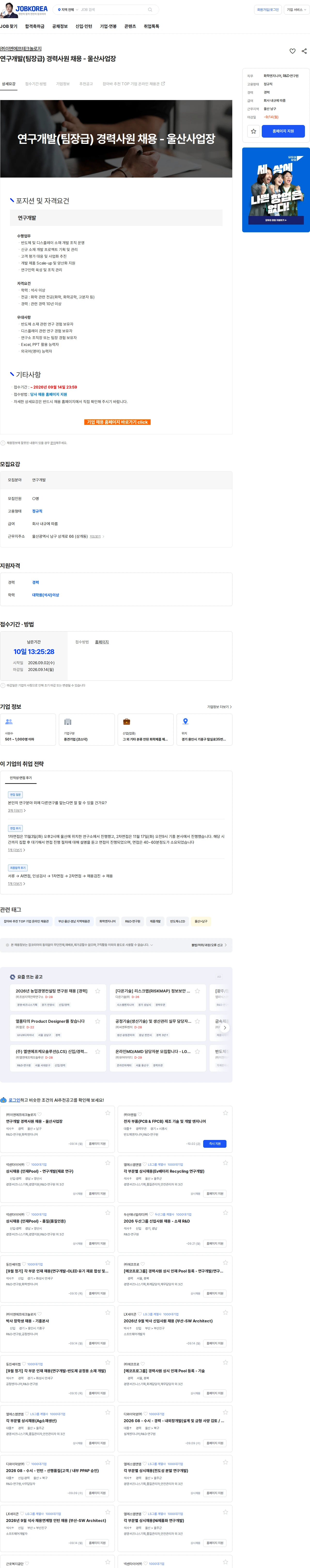The width and height of the screenshot is (310, 1568).
Task: Star the 리스크맵(RISKMAP) 정보보안 card
Action: (197, 991)
